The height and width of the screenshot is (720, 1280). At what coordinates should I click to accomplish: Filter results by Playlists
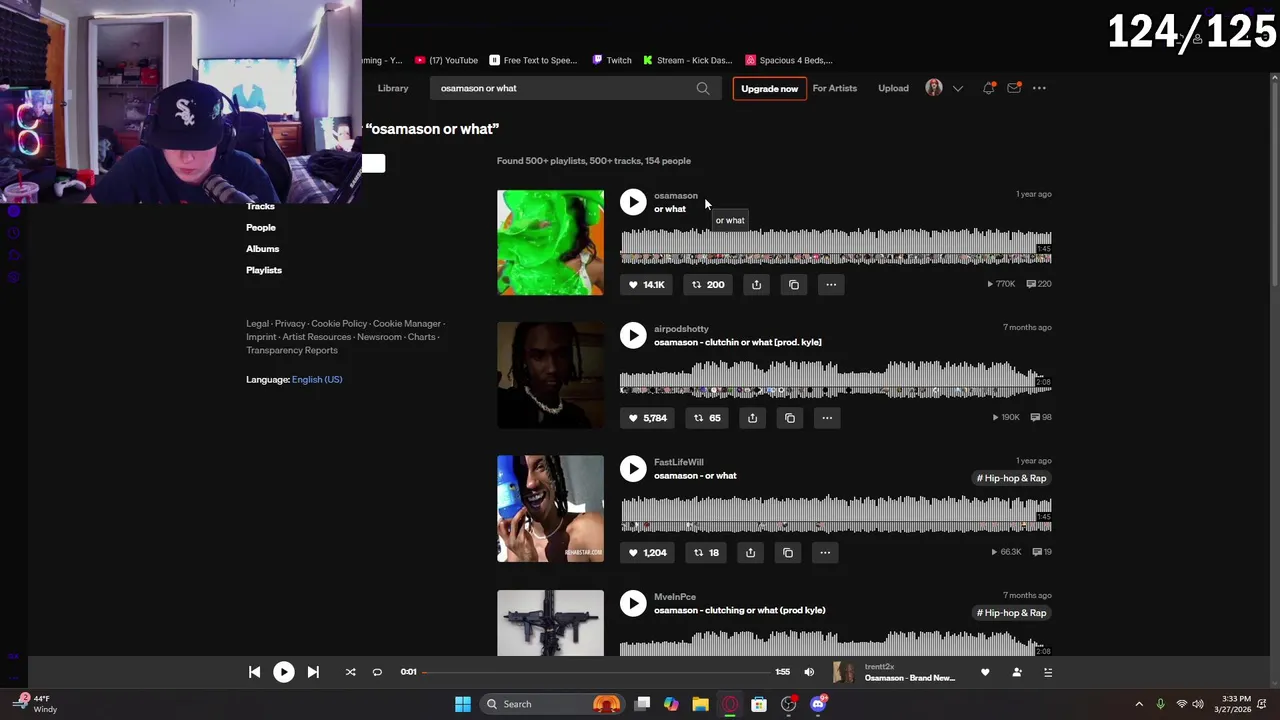[x=264, y=270]
